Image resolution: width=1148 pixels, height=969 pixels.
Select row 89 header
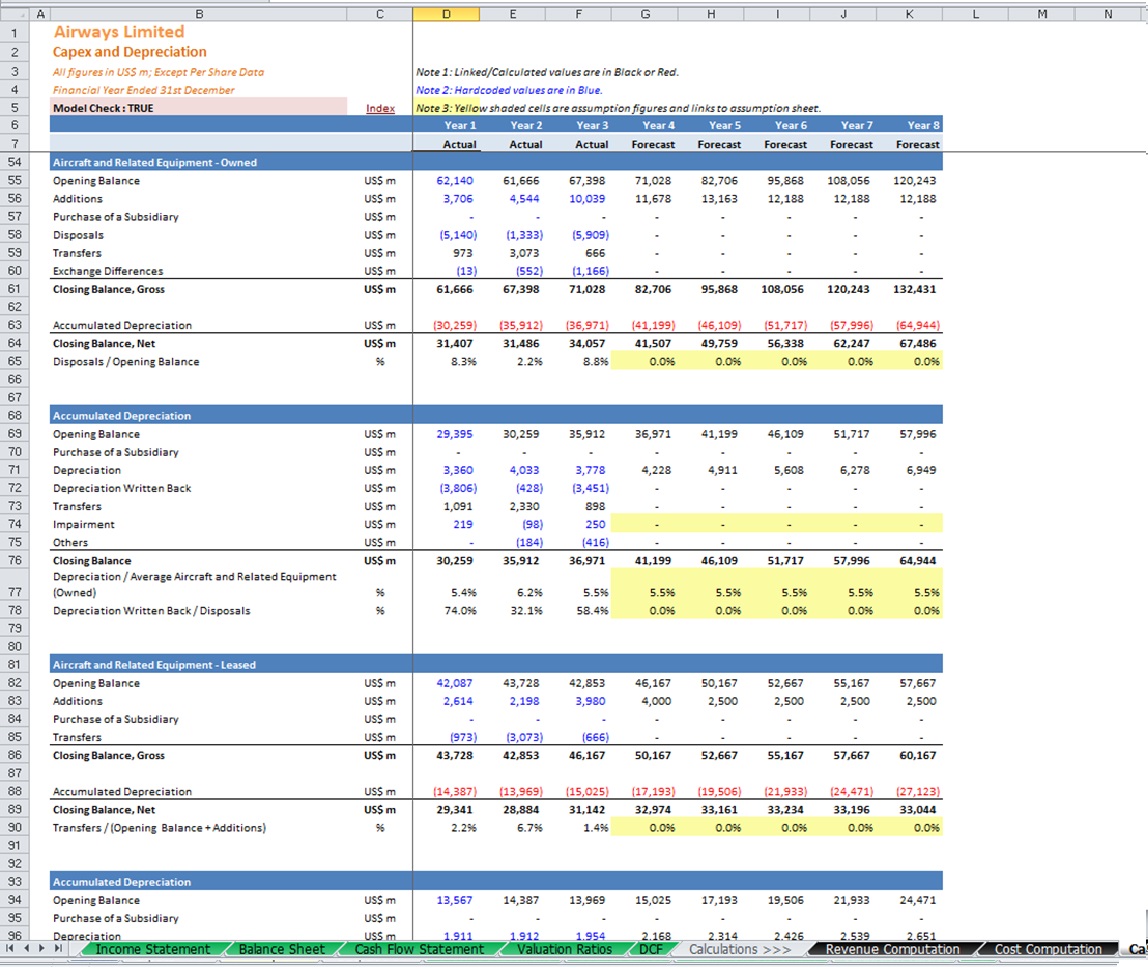coord(15,809)
